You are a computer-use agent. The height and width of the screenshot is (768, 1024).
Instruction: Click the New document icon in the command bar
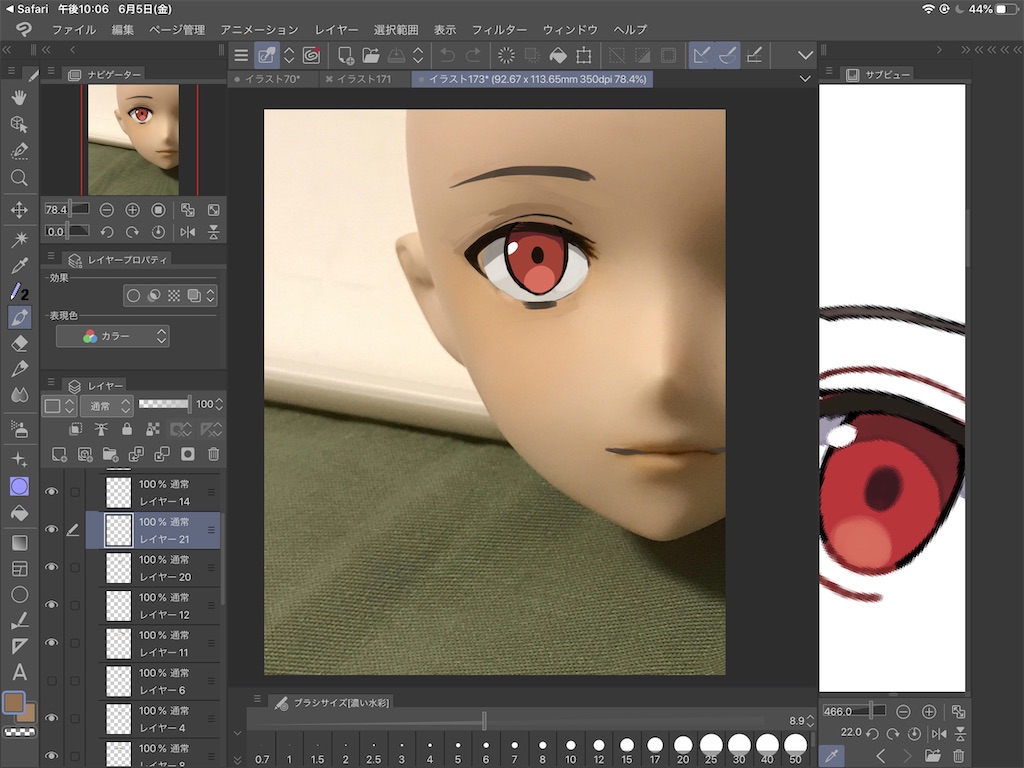tap(345, 56)
